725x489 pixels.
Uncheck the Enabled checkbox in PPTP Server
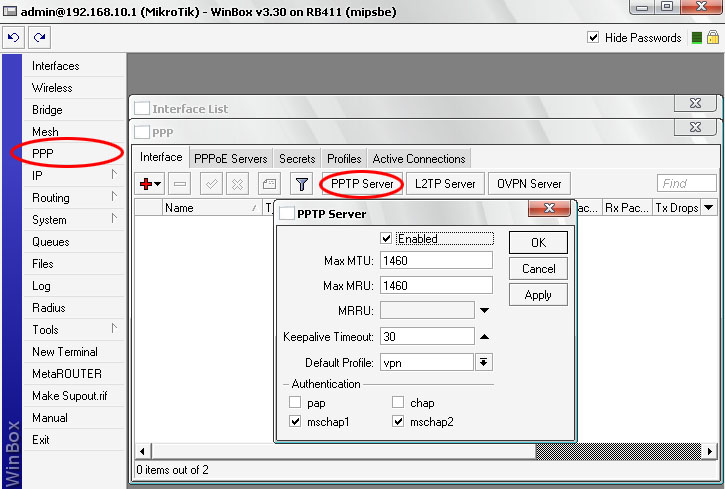pyautogui.click(x=386, y=238)
